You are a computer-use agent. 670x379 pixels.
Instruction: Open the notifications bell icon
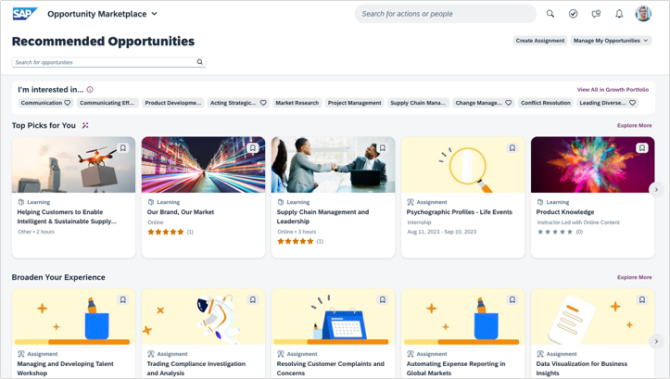[x=619, y=14]
